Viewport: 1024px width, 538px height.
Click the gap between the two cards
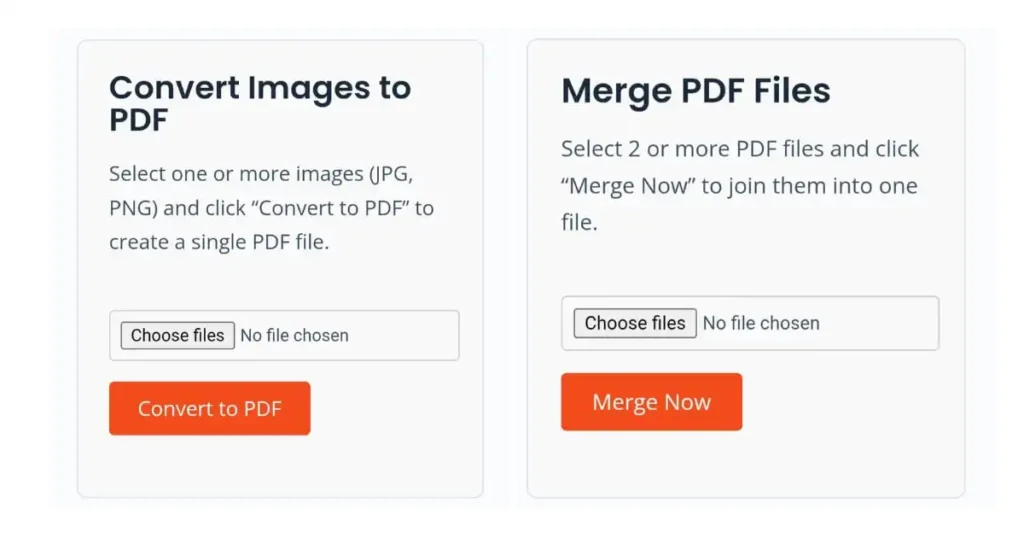tap(505, 270)
